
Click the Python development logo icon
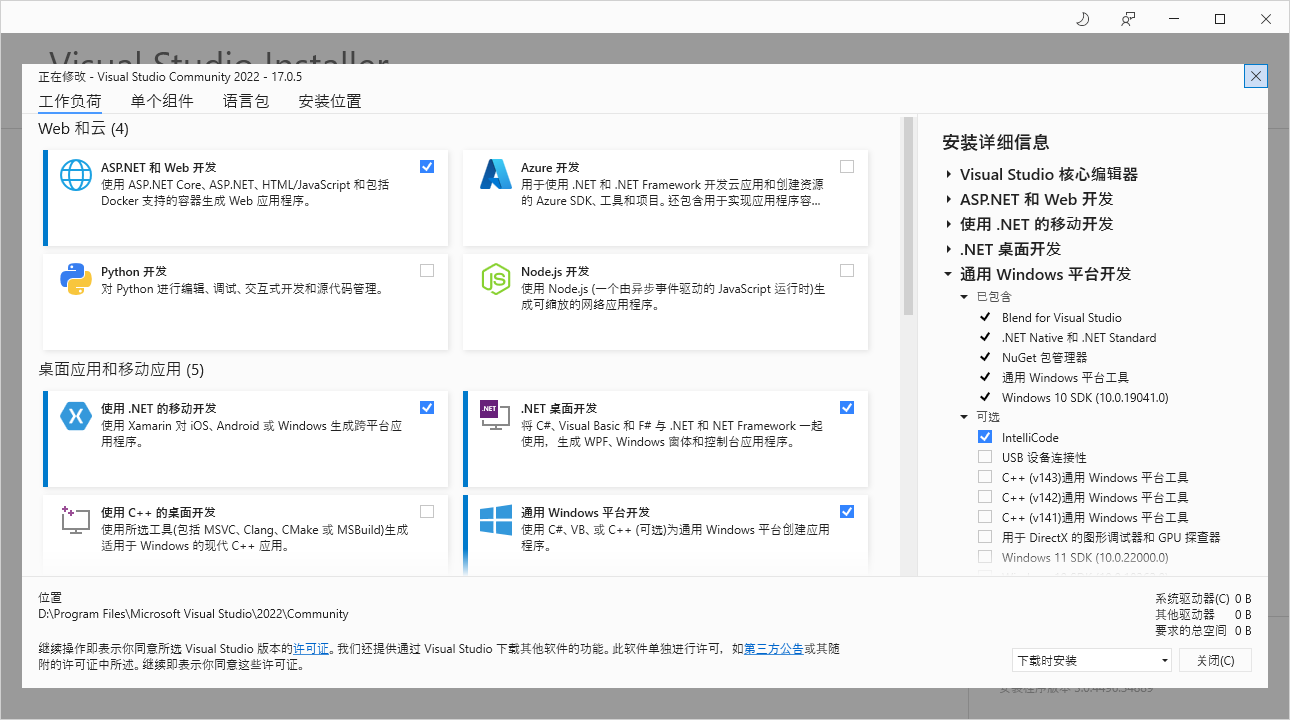[76, 279]
